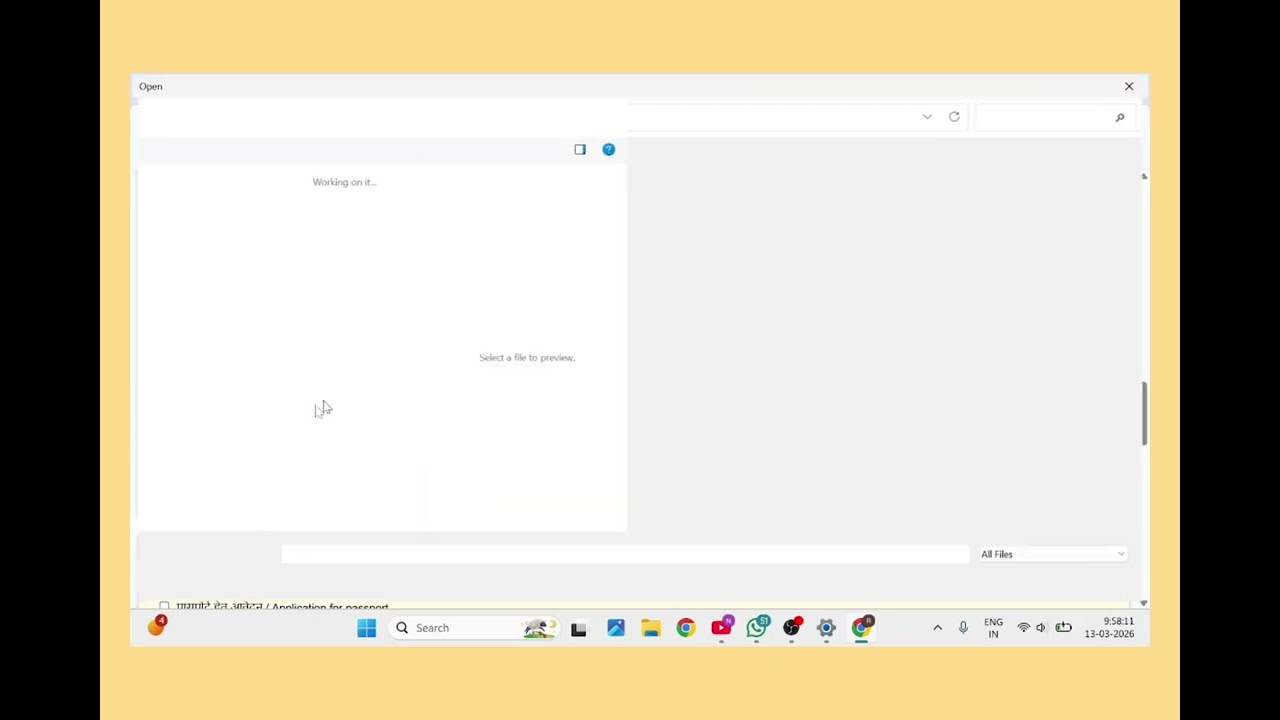This screenshot has width=1280, height=720.
Task: Click the file name input field
Action: 625,554
